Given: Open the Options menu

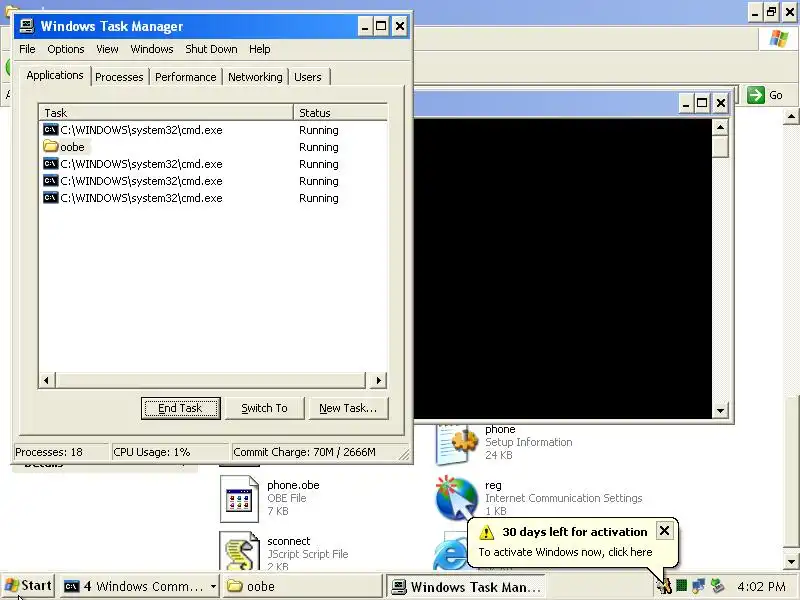Looking at the screenshot, I should pos(65,49).
